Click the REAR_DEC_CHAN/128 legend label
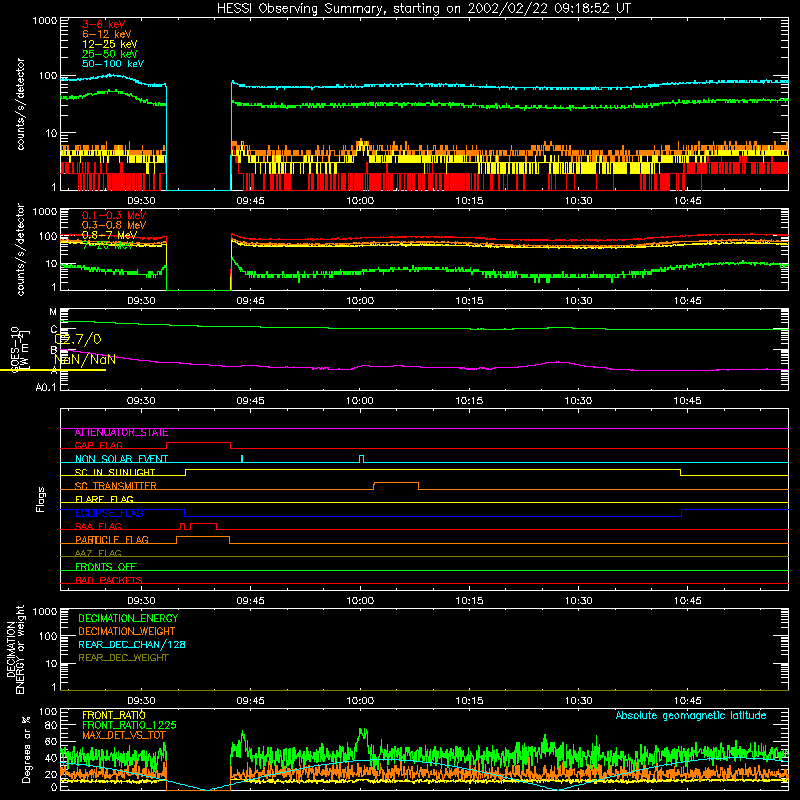Screen dimensions: 800x800 point(132,645)
